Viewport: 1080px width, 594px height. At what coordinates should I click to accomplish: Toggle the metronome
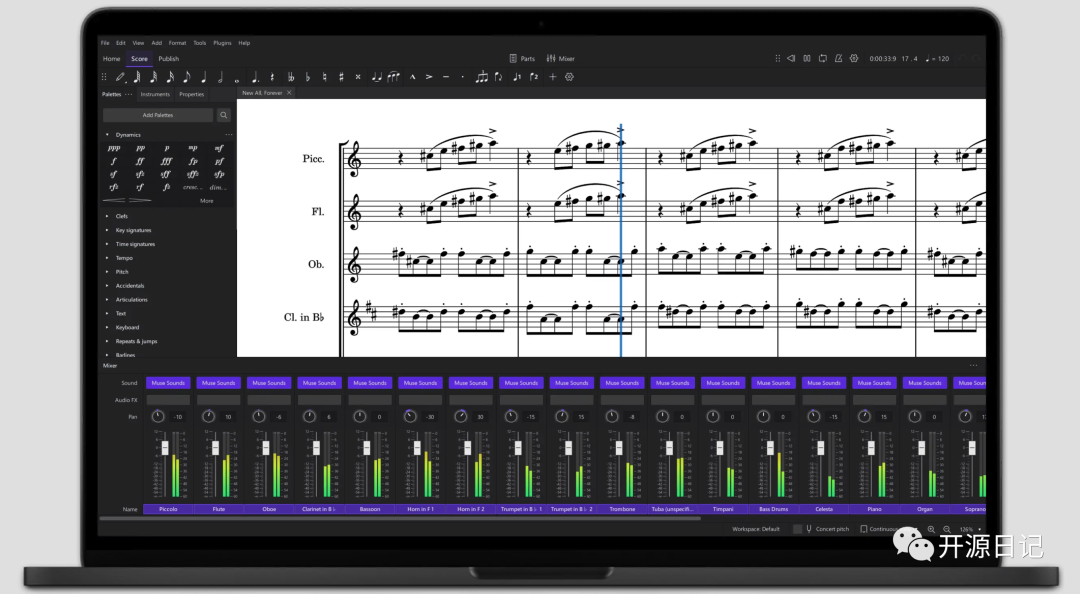click(838, 59)
